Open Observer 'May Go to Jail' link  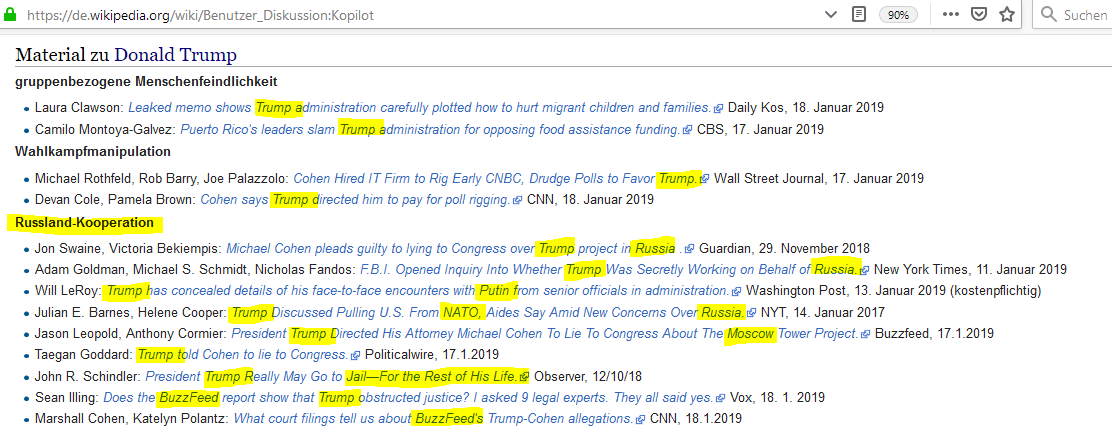(x=336, y=376)
